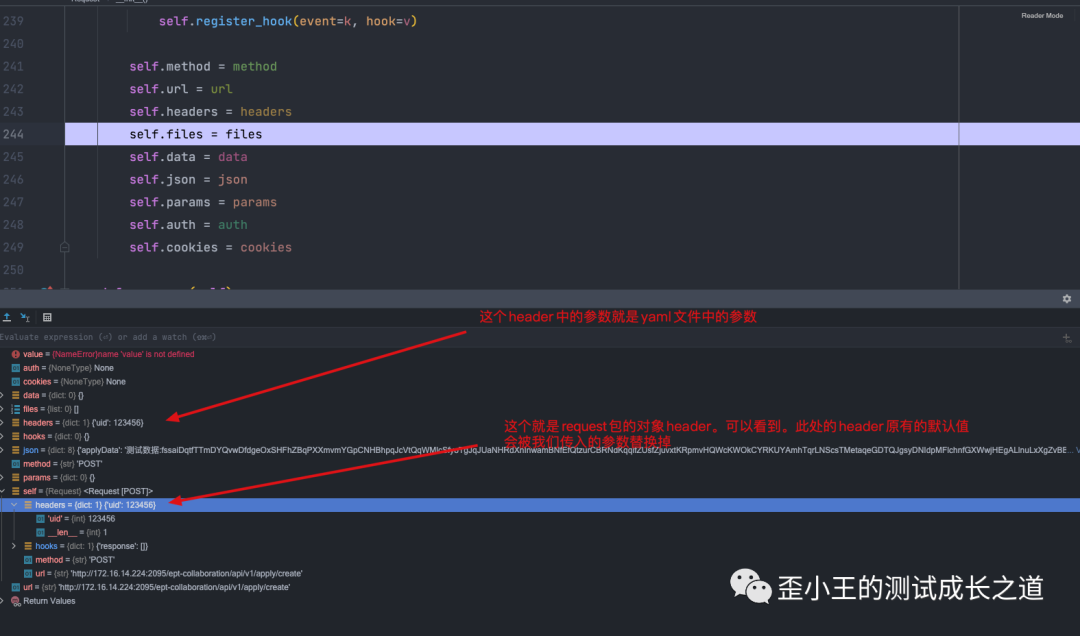
Task: Click the icon beside 'uid' entry
Action: 40,519
